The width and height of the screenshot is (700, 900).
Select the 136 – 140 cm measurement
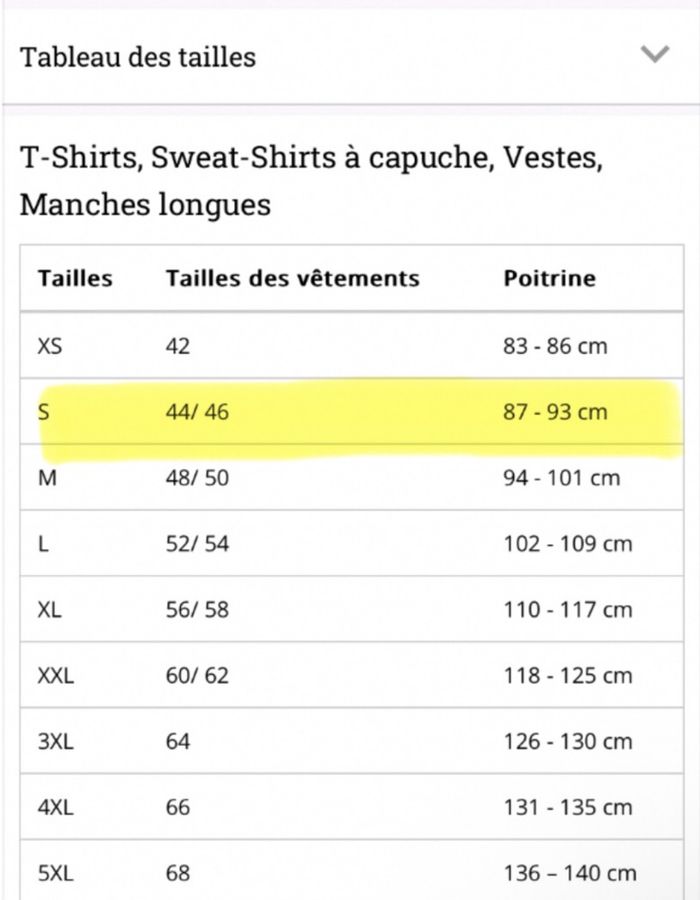click(x=570, y=873)
